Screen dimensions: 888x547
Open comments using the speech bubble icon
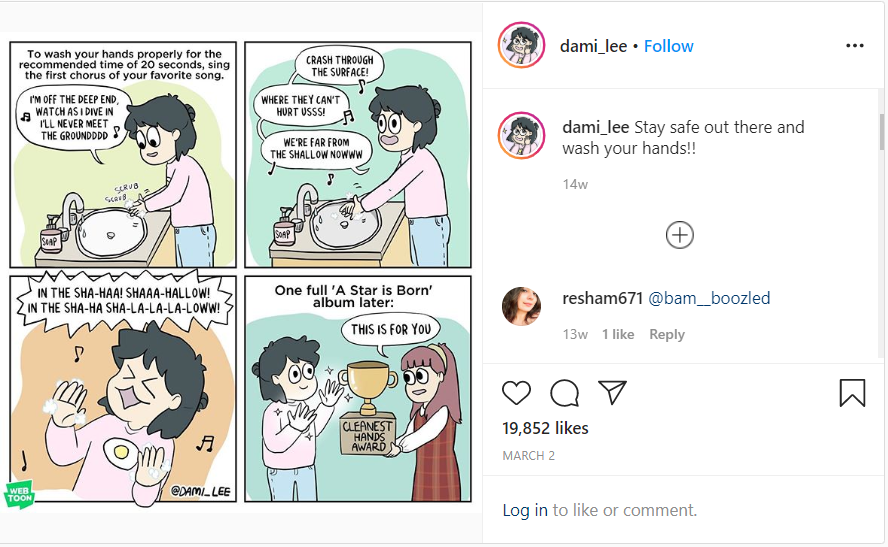point(564,392)
